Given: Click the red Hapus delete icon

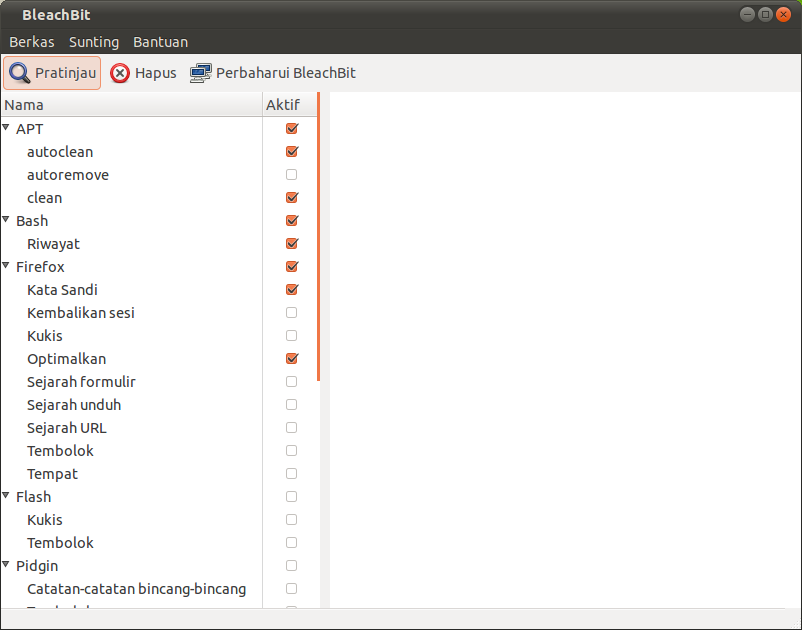Looking at the screenshot, I should coord(120,73).
